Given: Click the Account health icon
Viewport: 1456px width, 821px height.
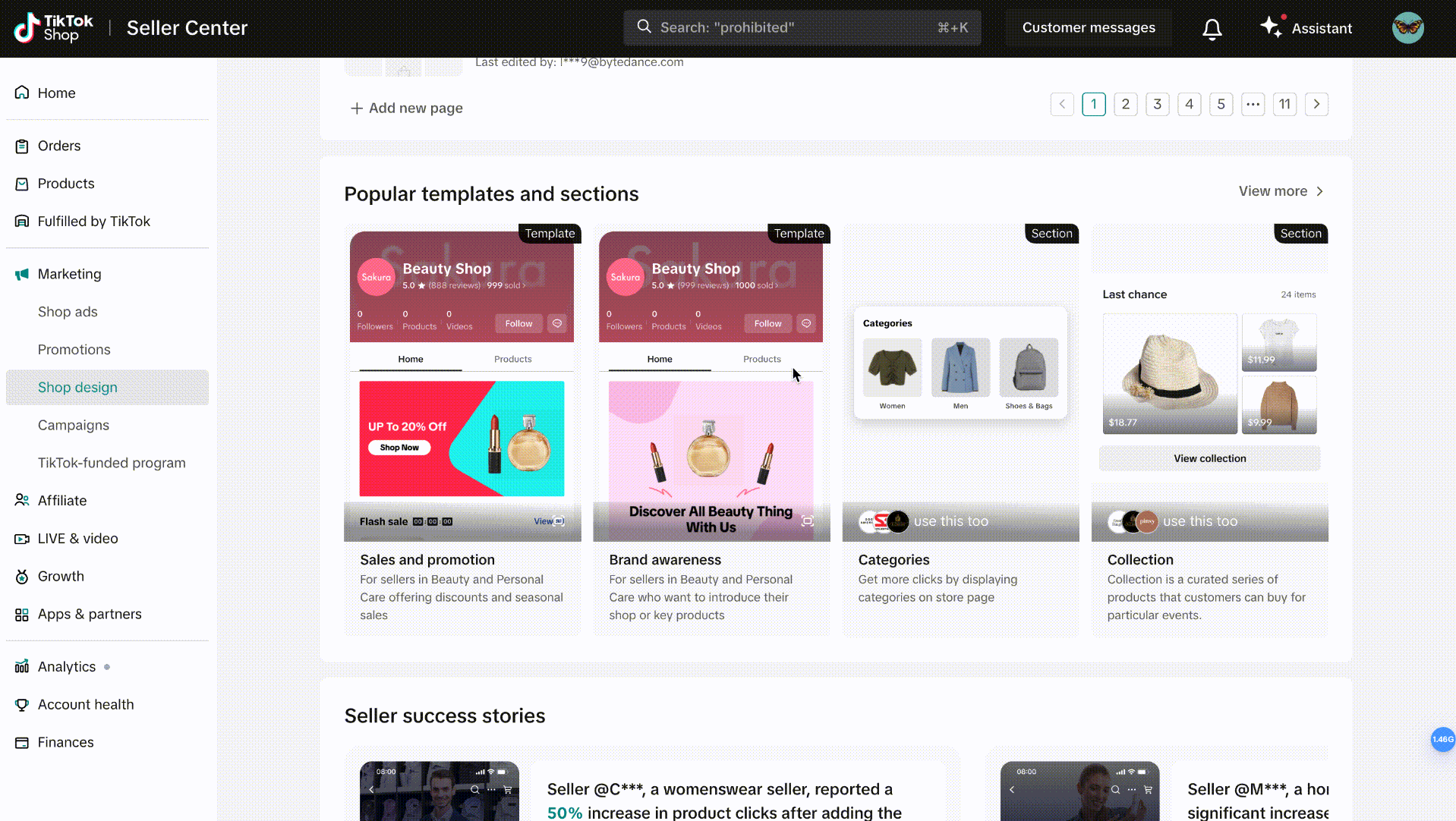Looking at the screenshot, I should coord(22,704).
